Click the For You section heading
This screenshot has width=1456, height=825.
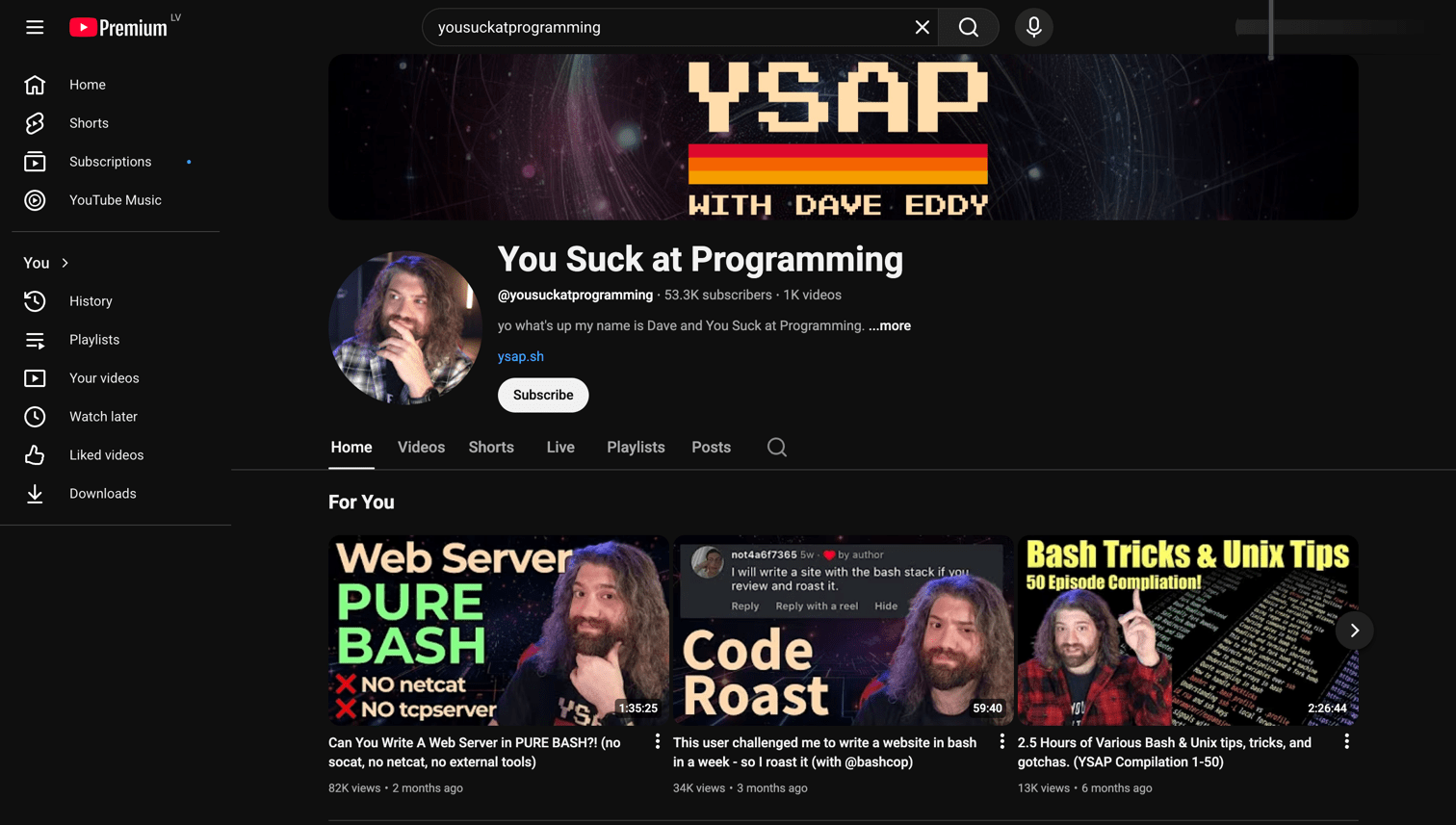(361, 502)
